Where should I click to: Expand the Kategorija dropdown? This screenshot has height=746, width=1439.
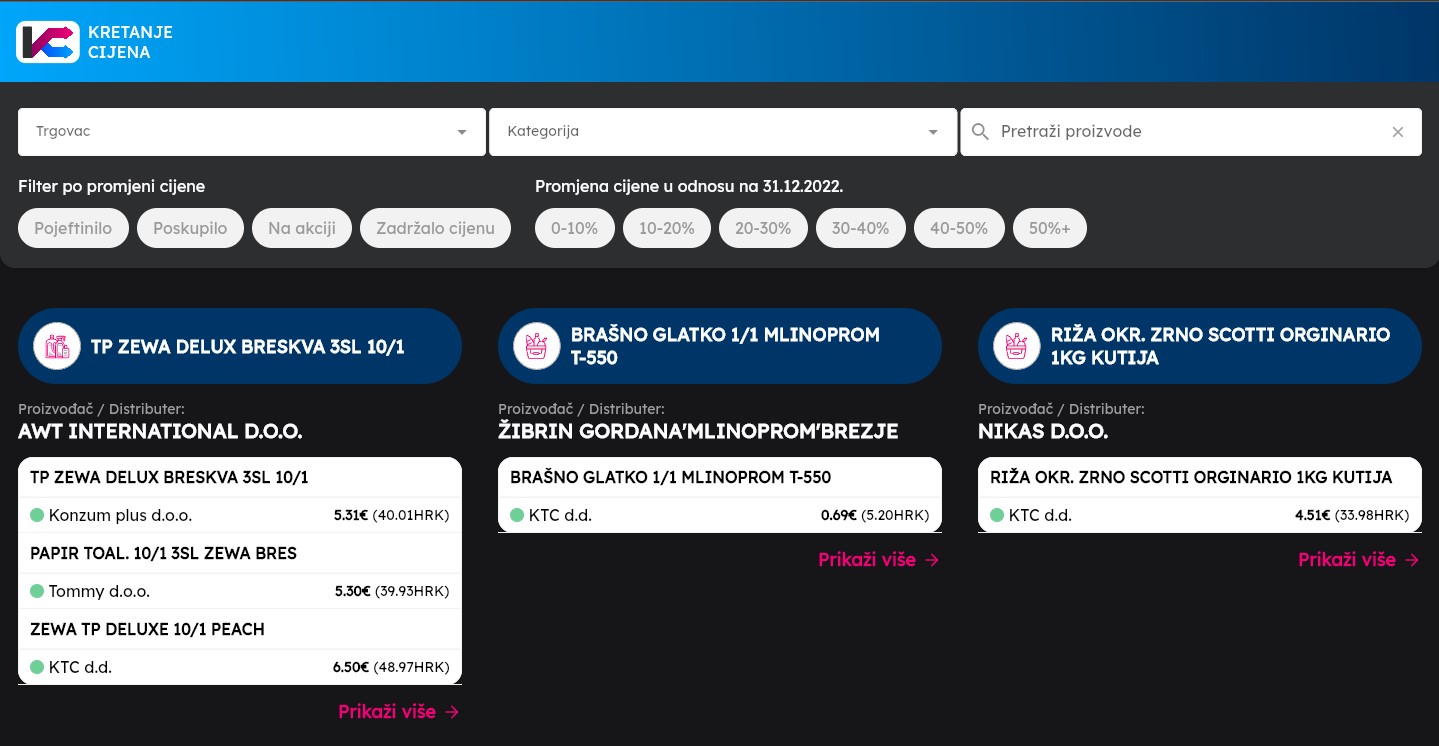point(723,132)
